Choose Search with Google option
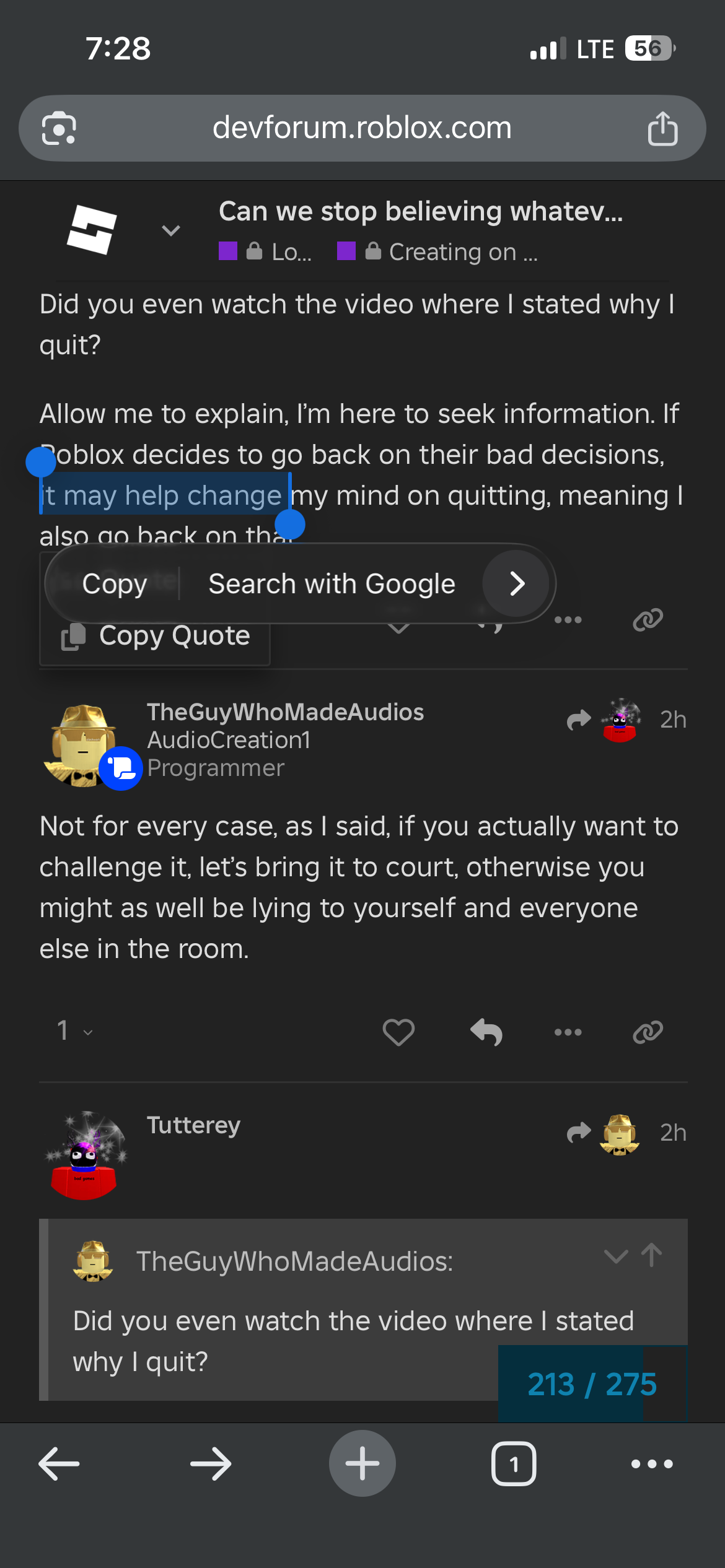 pyautogui.click(x=332, y=583)
